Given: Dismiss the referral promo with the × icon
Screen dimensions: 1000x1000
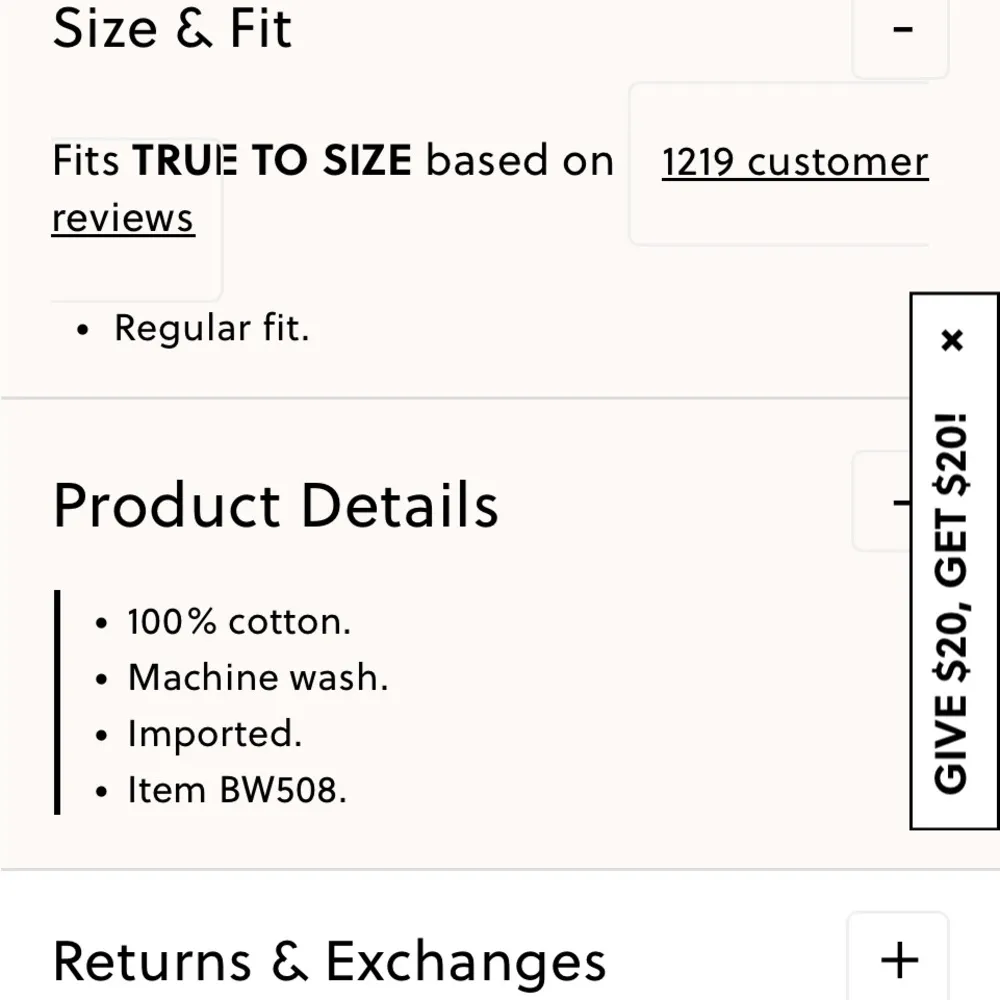Looking at the screenshot, I should (x=952, y=341).
